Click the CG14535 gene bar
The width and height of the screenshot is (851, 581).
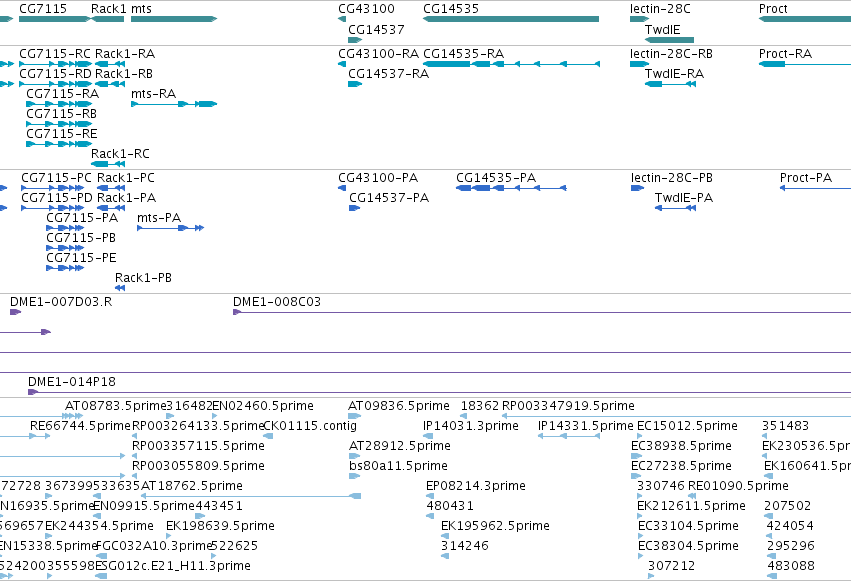(x=511, y=19)
